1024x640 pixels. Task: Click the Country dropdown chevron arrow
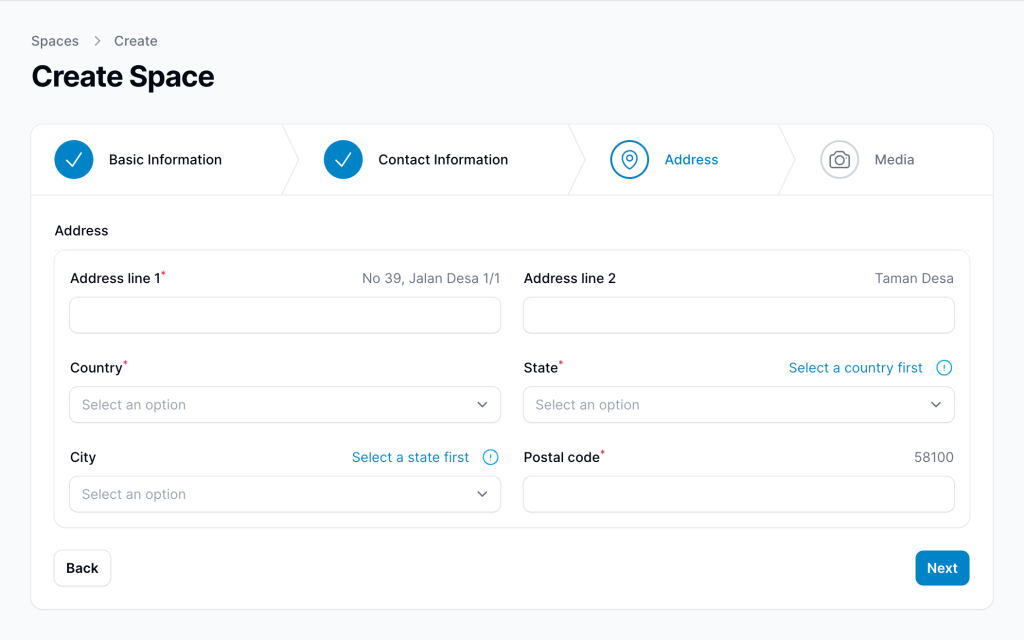pos(482,405)
